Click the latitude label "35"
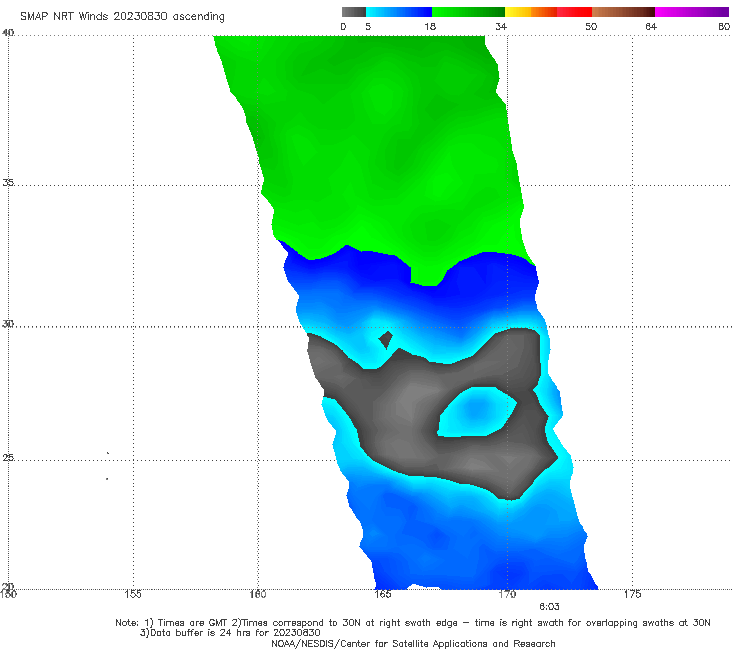 (8, 183)
